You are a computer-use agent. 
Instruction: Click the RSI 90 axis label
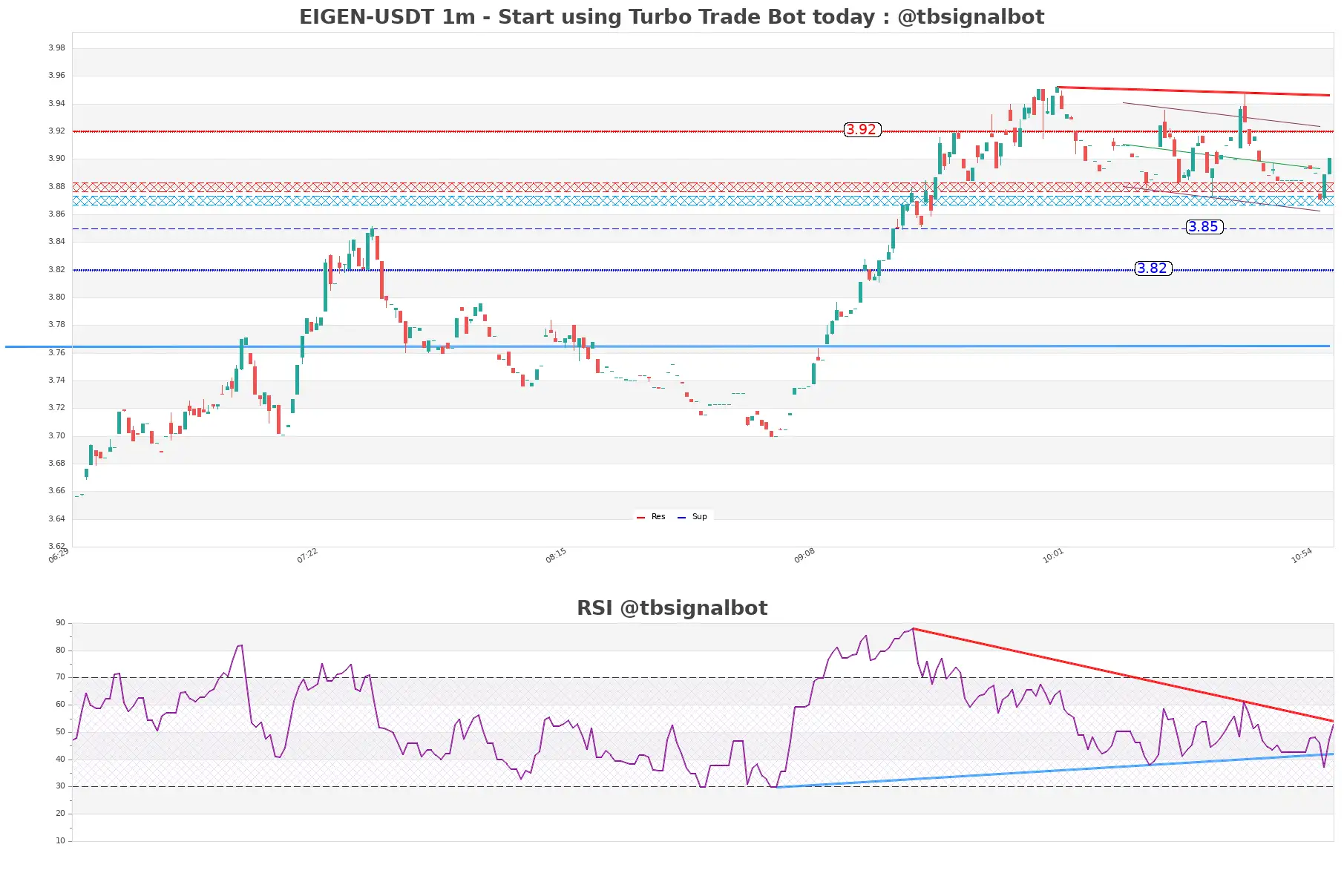point(60,623)
